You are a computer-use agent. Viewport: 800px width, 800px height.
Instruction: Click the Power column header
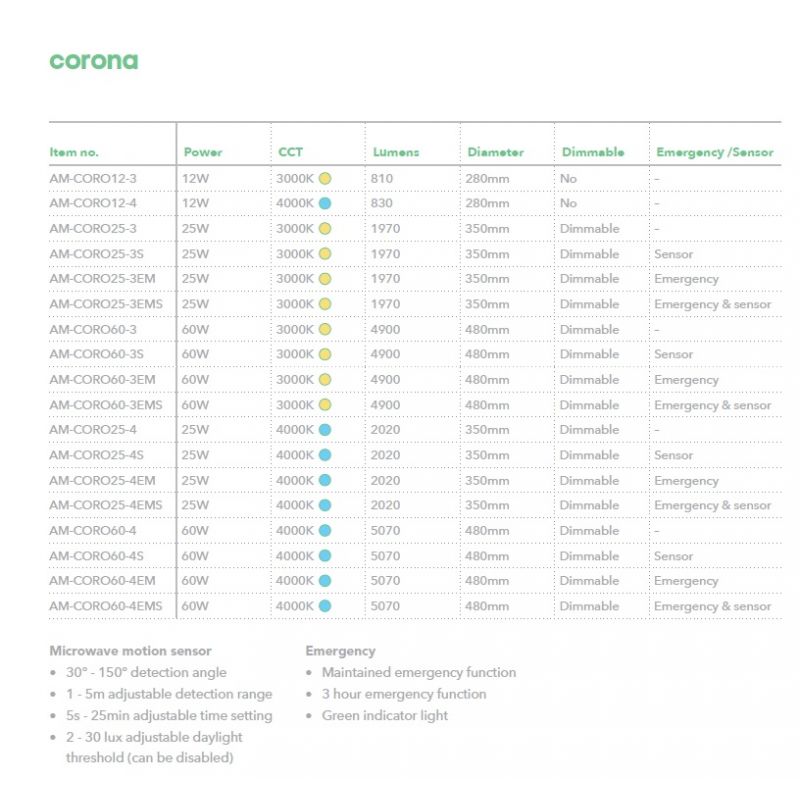point(203,152)
